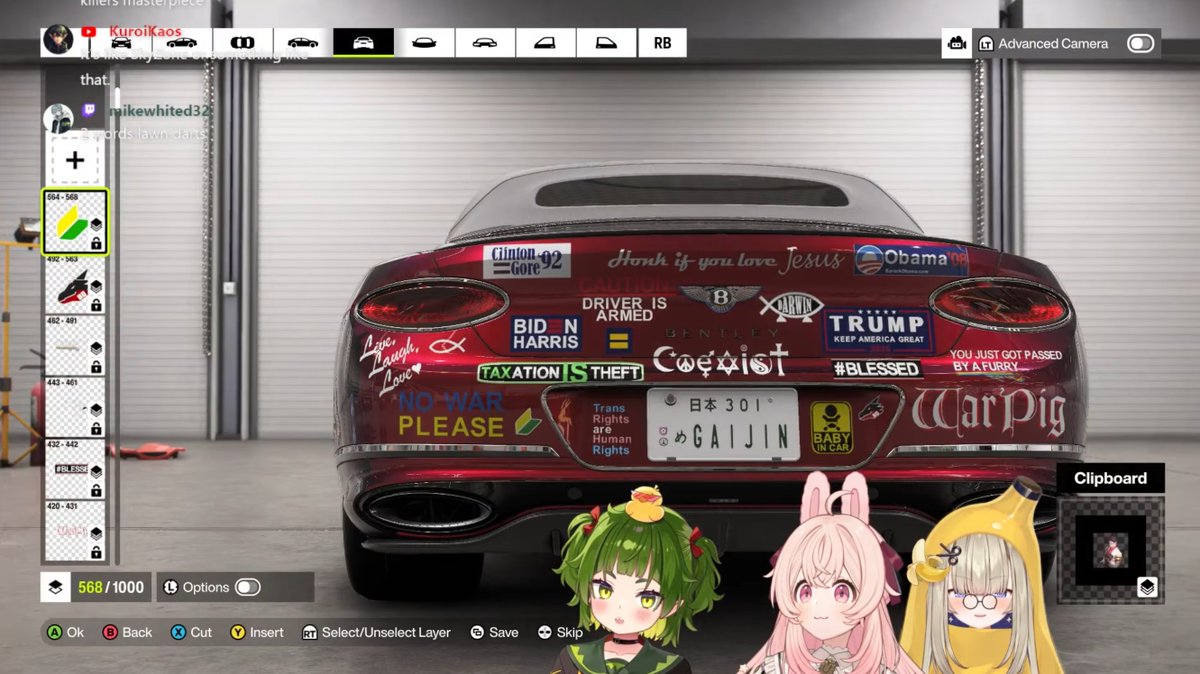Click the Save button hint
The width and height of the screenshot is (1200, 674).
tap(494, 632)
